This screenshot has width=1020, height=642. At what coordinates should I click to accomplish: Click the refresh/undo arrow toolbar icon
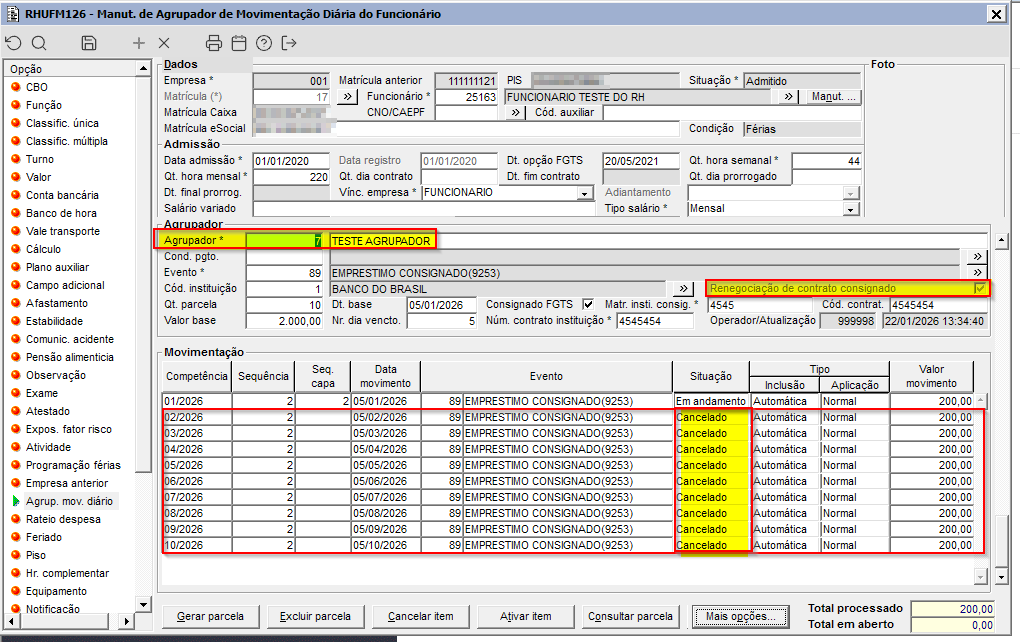(13, 43)
